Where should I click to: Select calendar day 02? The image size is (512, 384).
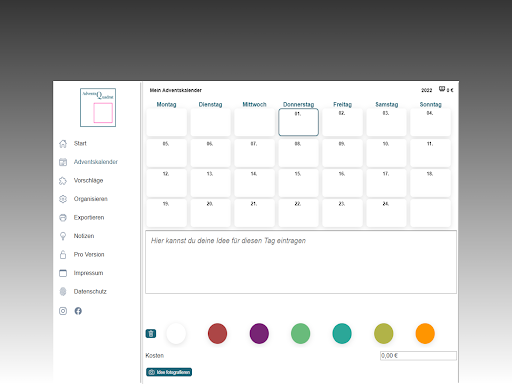point(342,122)
